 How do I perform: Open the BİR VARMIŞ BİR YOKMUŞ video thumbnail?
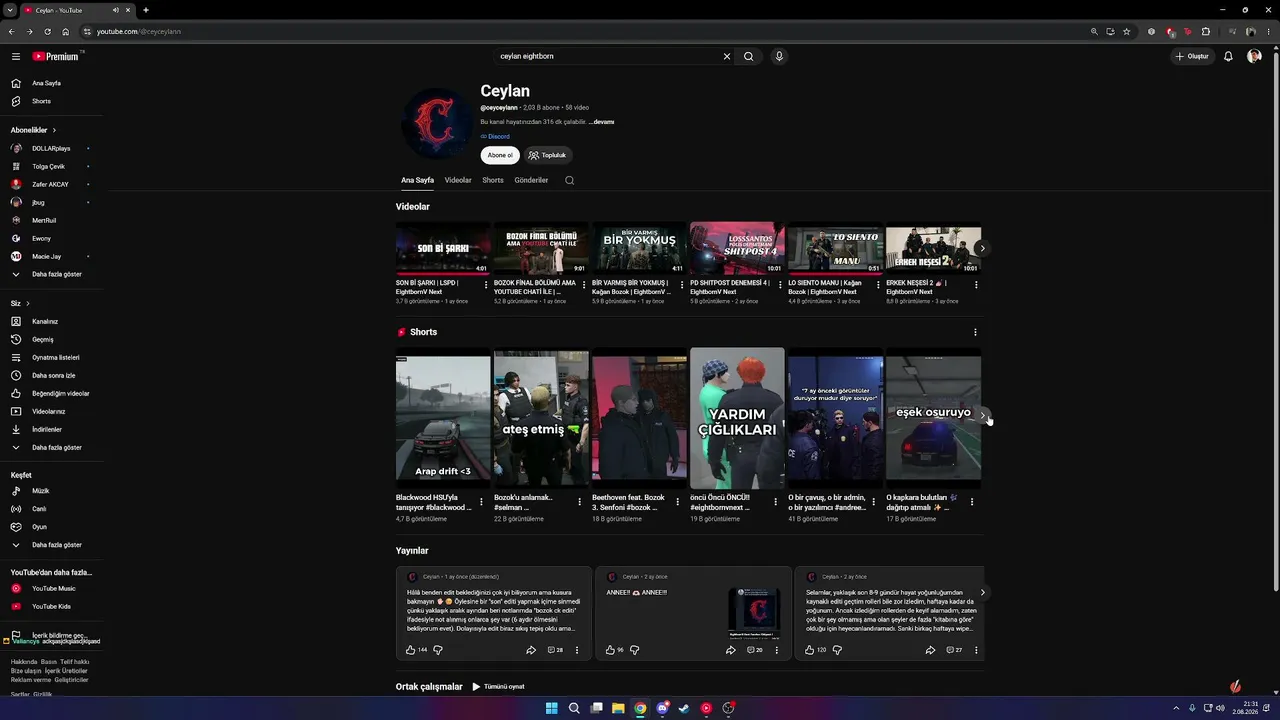639,248
